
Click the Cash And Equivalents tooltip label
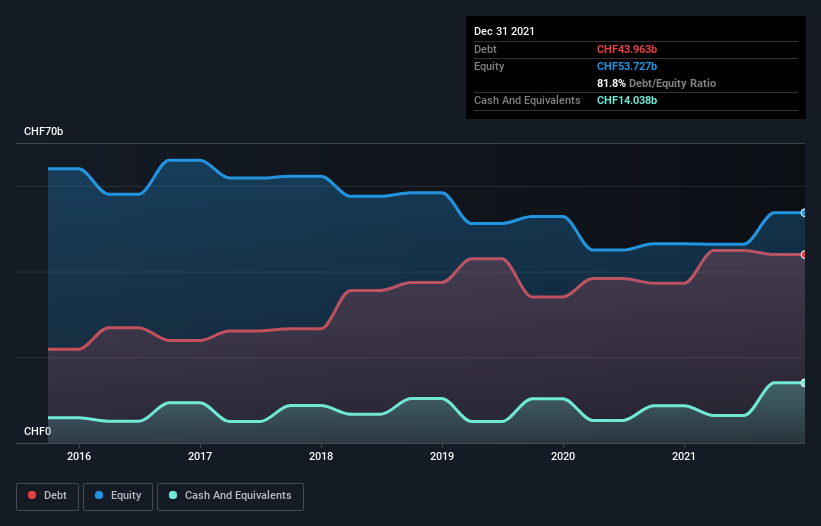click(x=527, y=100)
